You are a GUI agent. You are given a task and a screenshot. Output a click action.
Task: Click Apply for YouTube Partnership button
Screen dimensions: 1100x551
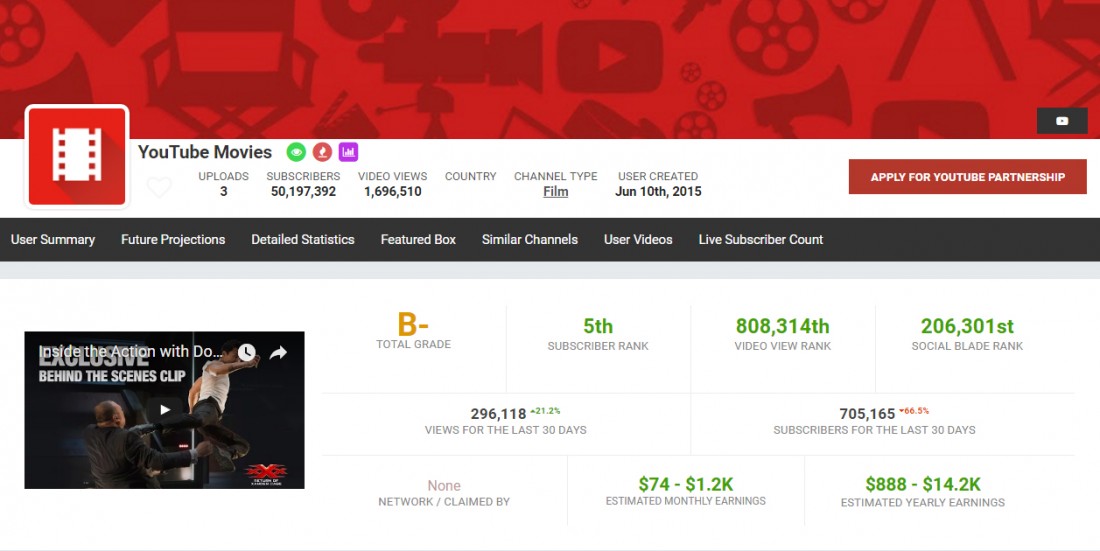[967, 177]
